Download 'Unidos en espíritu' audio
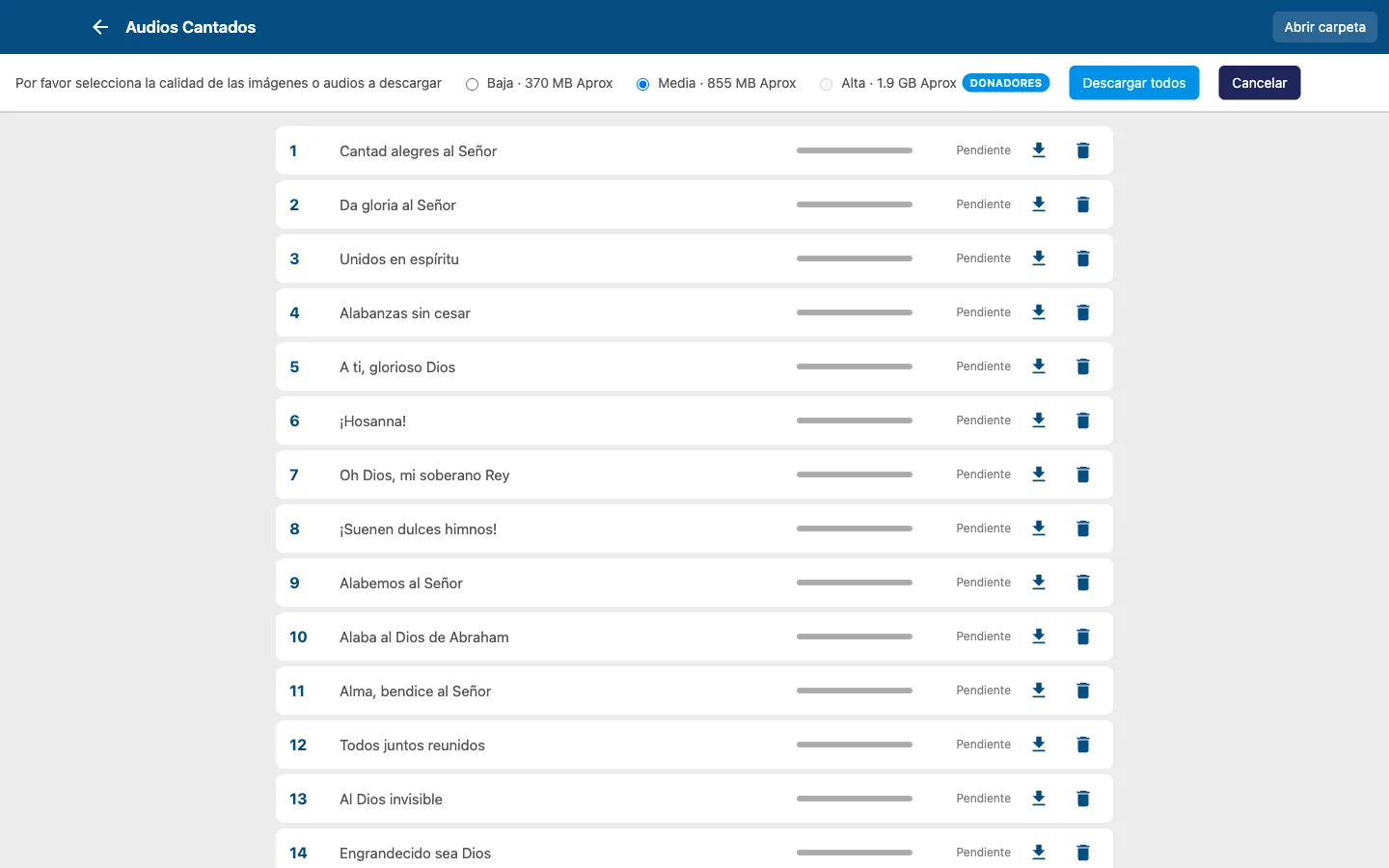 click(1039, 258)
